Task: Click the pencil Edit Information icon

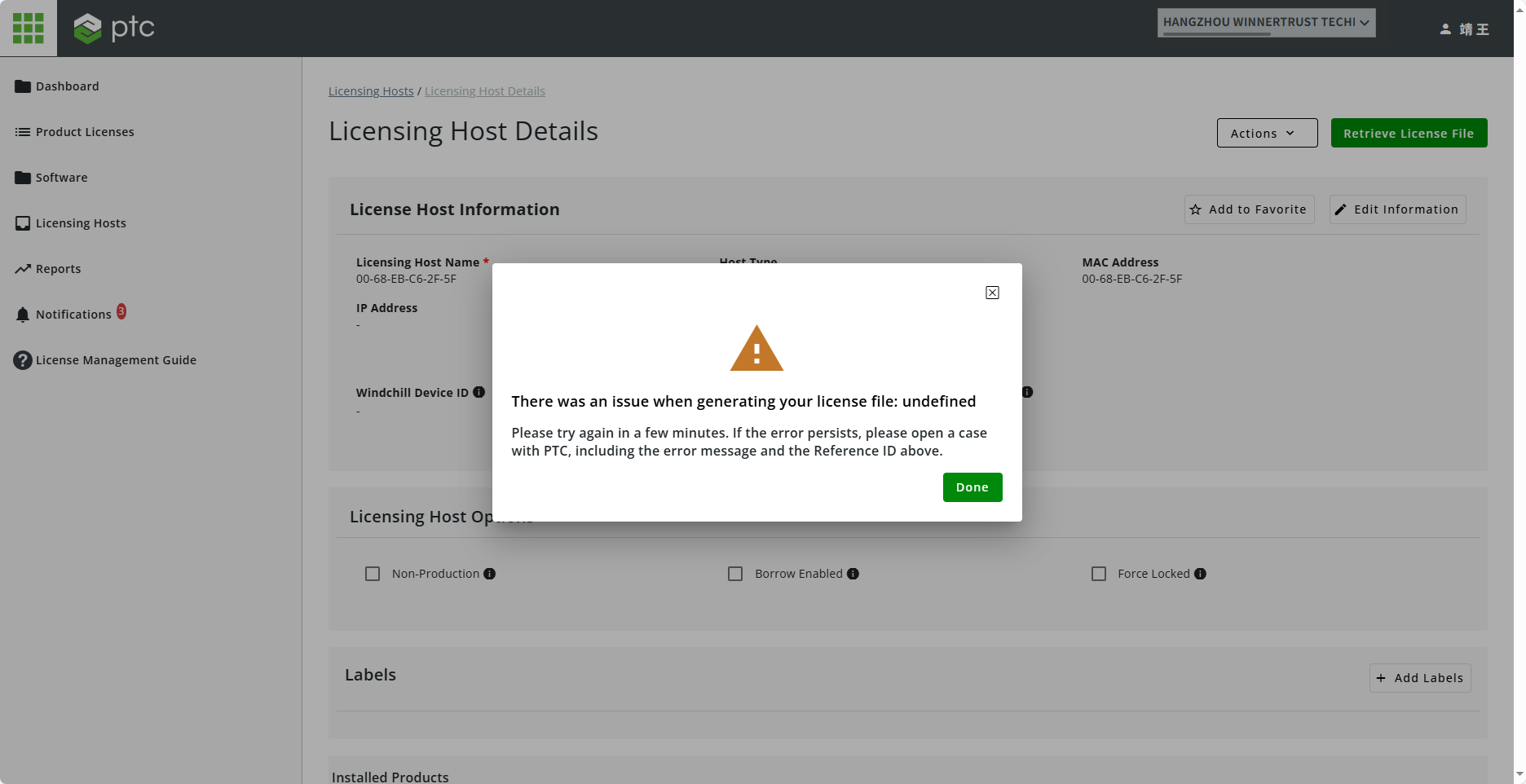Action: click(1340, 209)
